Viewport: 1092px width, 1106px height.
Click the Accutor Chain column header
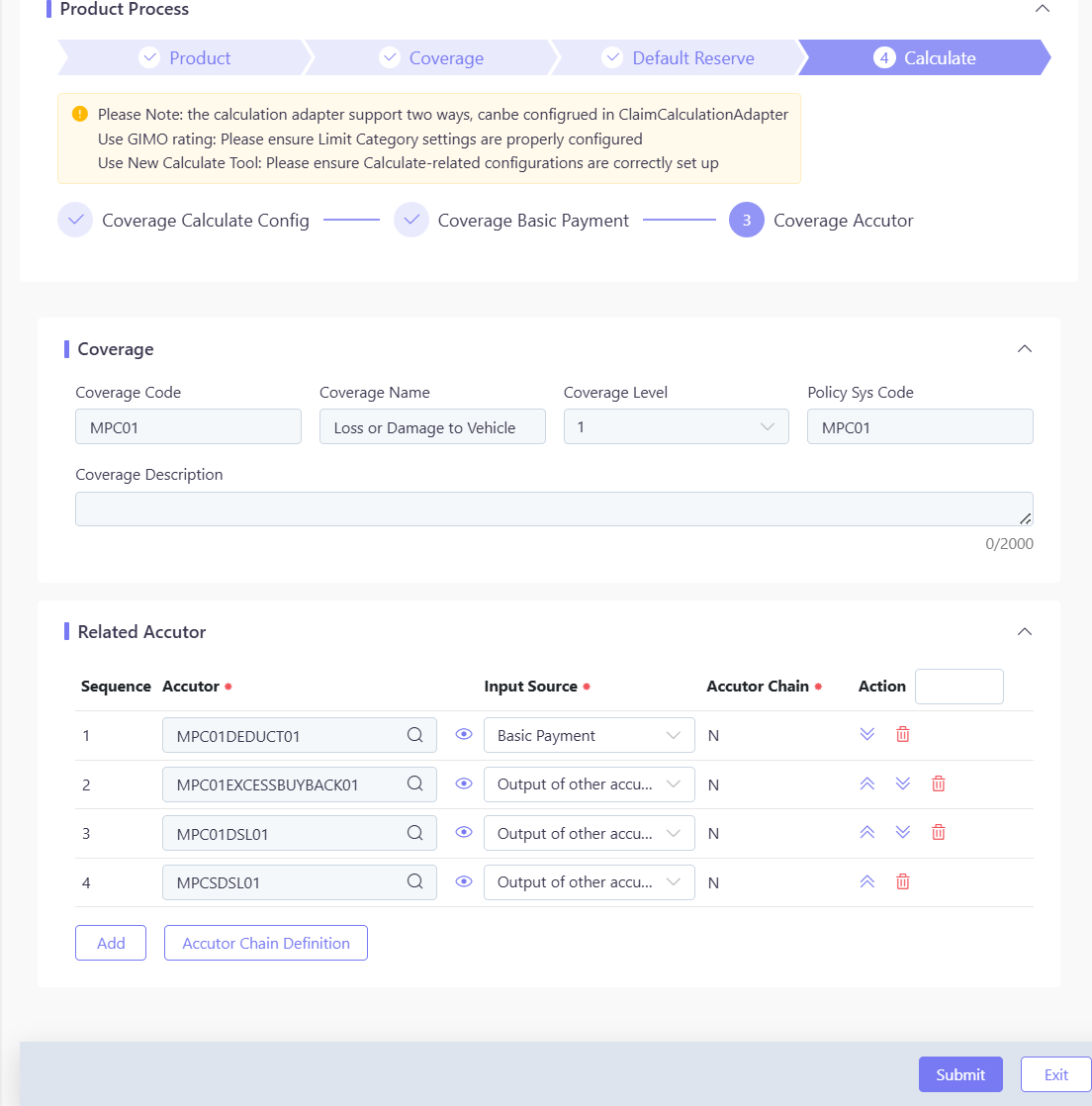758,687
